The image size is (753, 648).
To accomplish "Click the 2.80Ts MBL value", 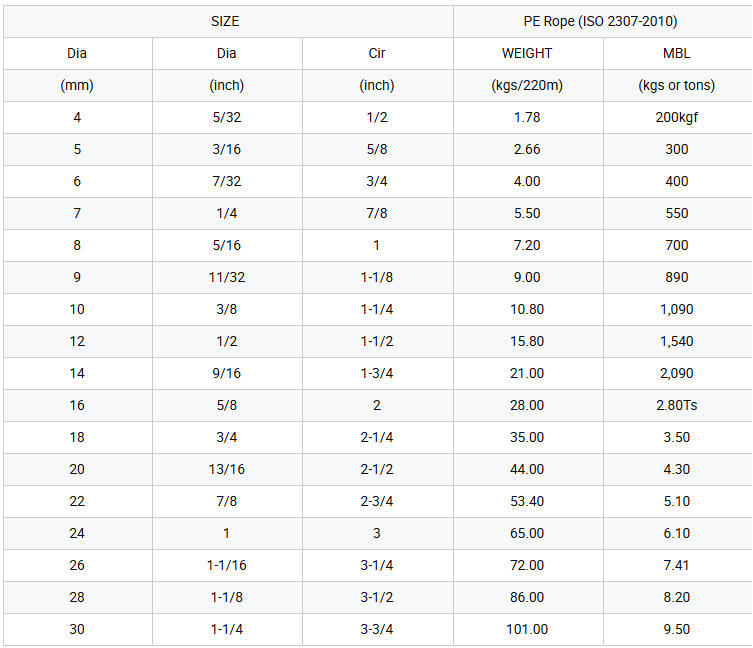I will pyautogui.click(x=676, y=405).
